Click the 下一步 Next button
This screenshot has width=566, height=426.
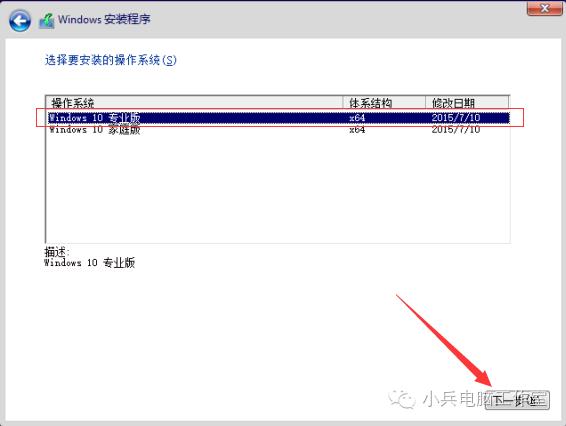[x=518, y=400]
